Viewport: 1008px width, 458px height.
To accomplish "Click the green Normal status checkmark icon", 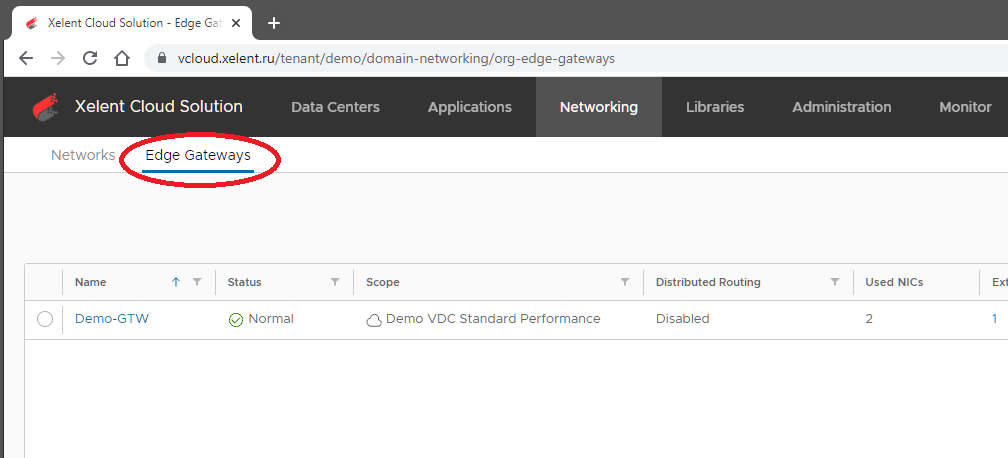I will pos(236,320).
